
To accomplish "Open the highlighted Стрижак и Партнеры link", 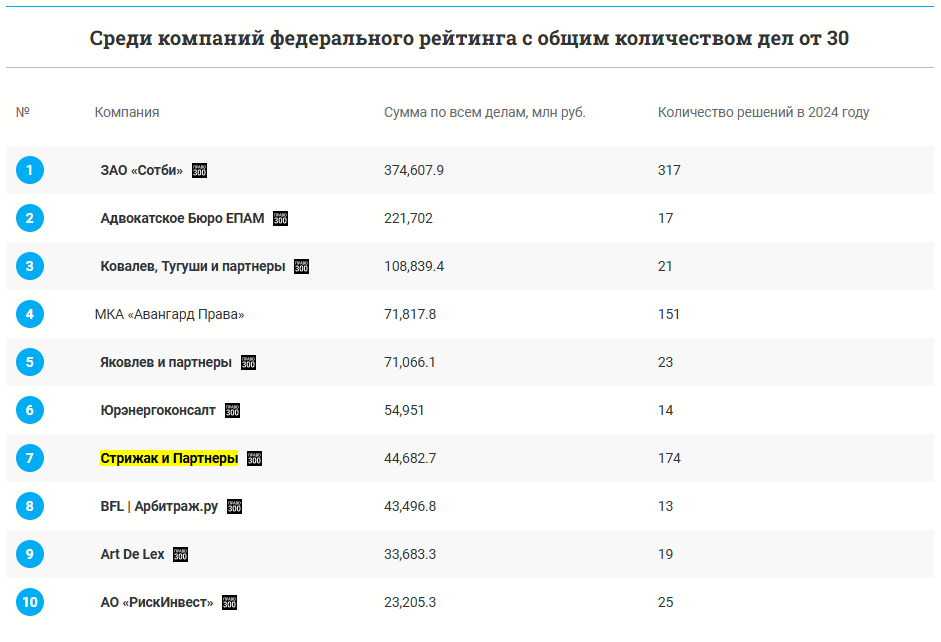I will tap(169, 458).
